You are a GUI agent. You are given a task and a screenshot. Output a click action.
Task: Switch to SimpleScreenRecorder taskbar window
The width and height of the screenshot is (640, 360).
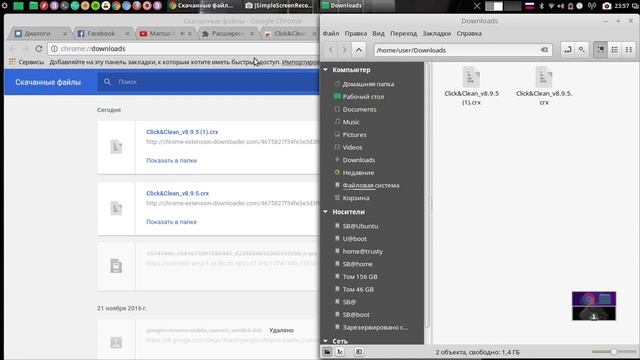[278, 5]
